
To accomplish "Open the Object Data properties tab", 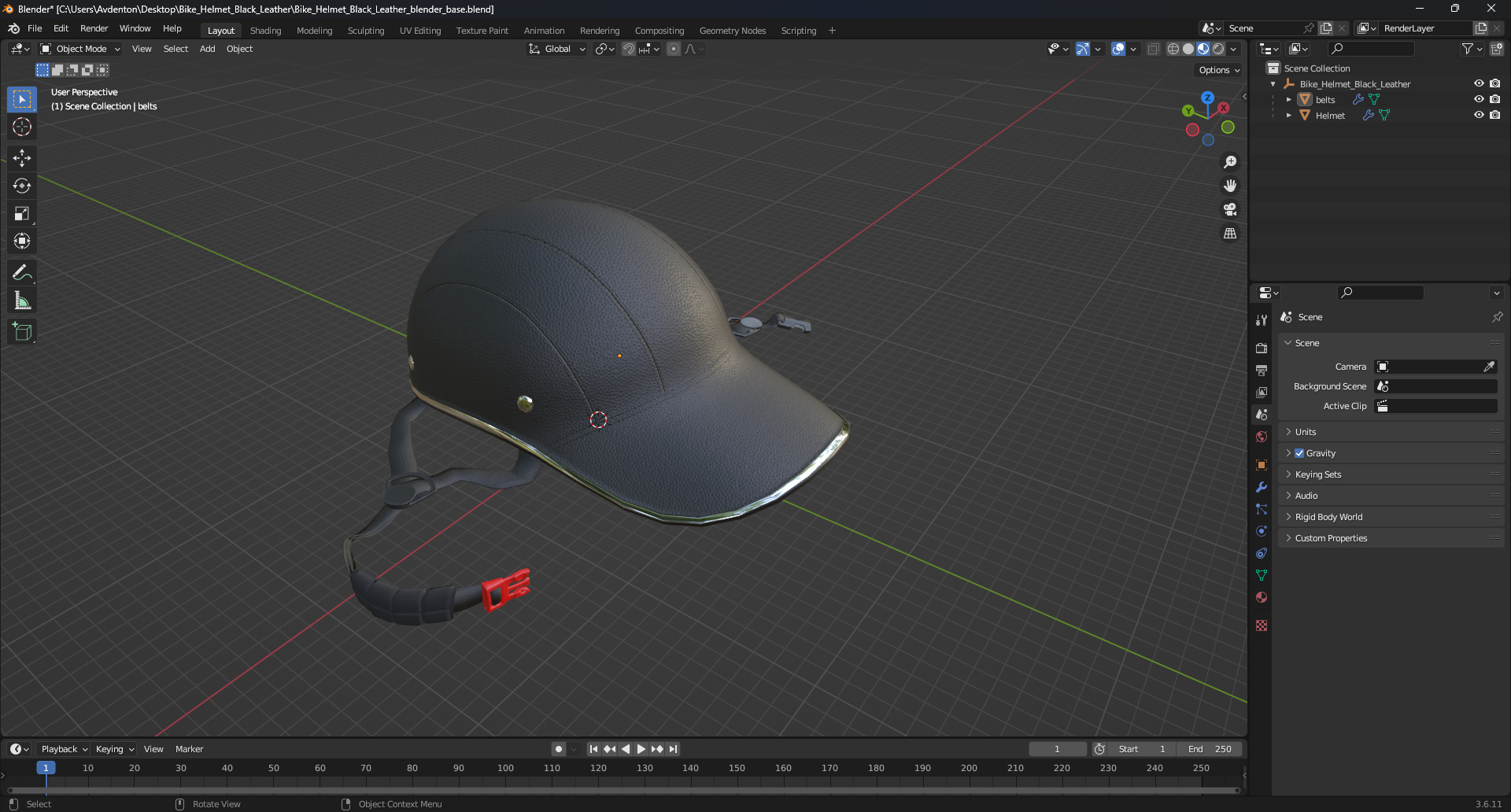I will click(1262, 575).
